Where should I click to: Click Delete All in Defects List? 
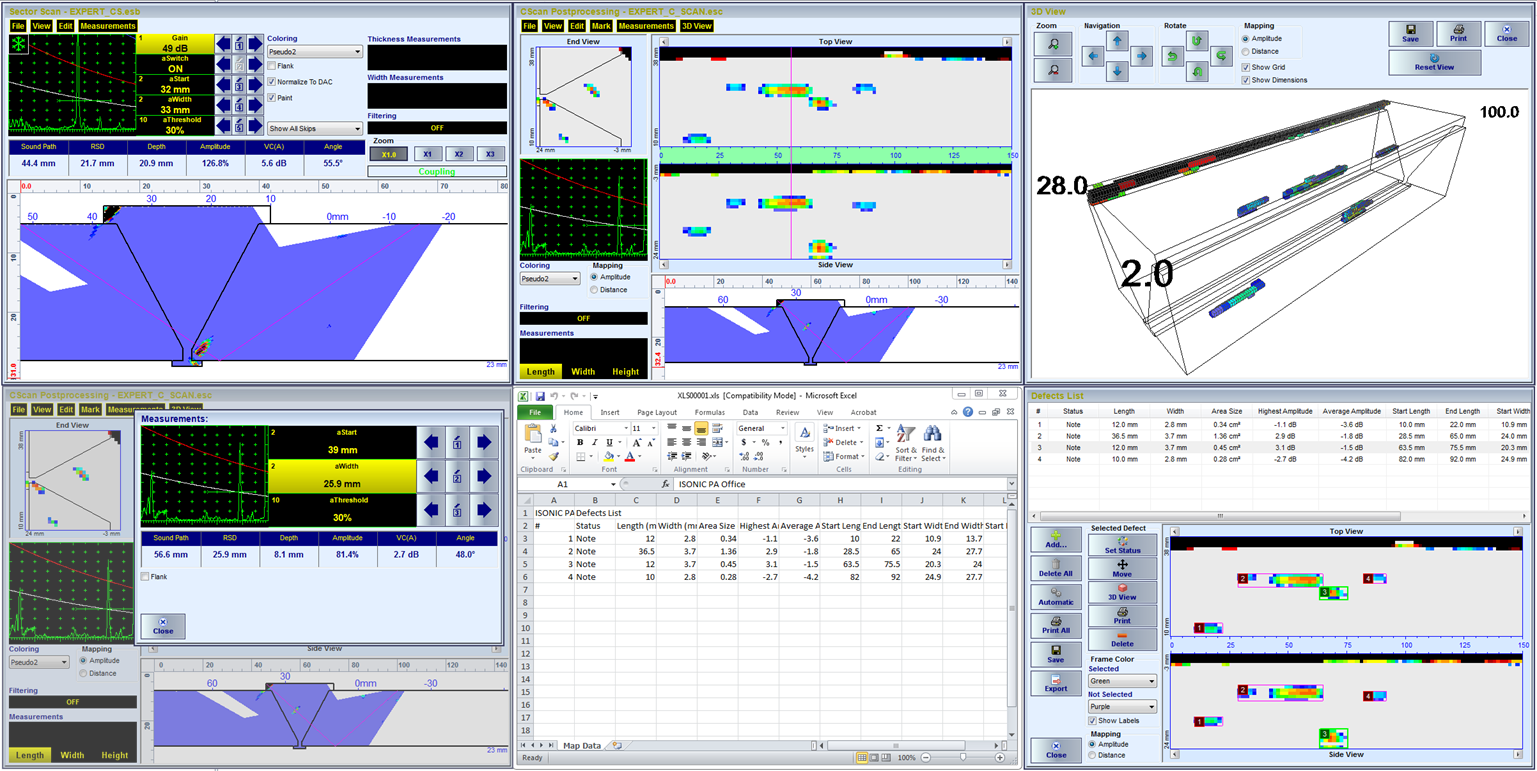point(1054,569)
